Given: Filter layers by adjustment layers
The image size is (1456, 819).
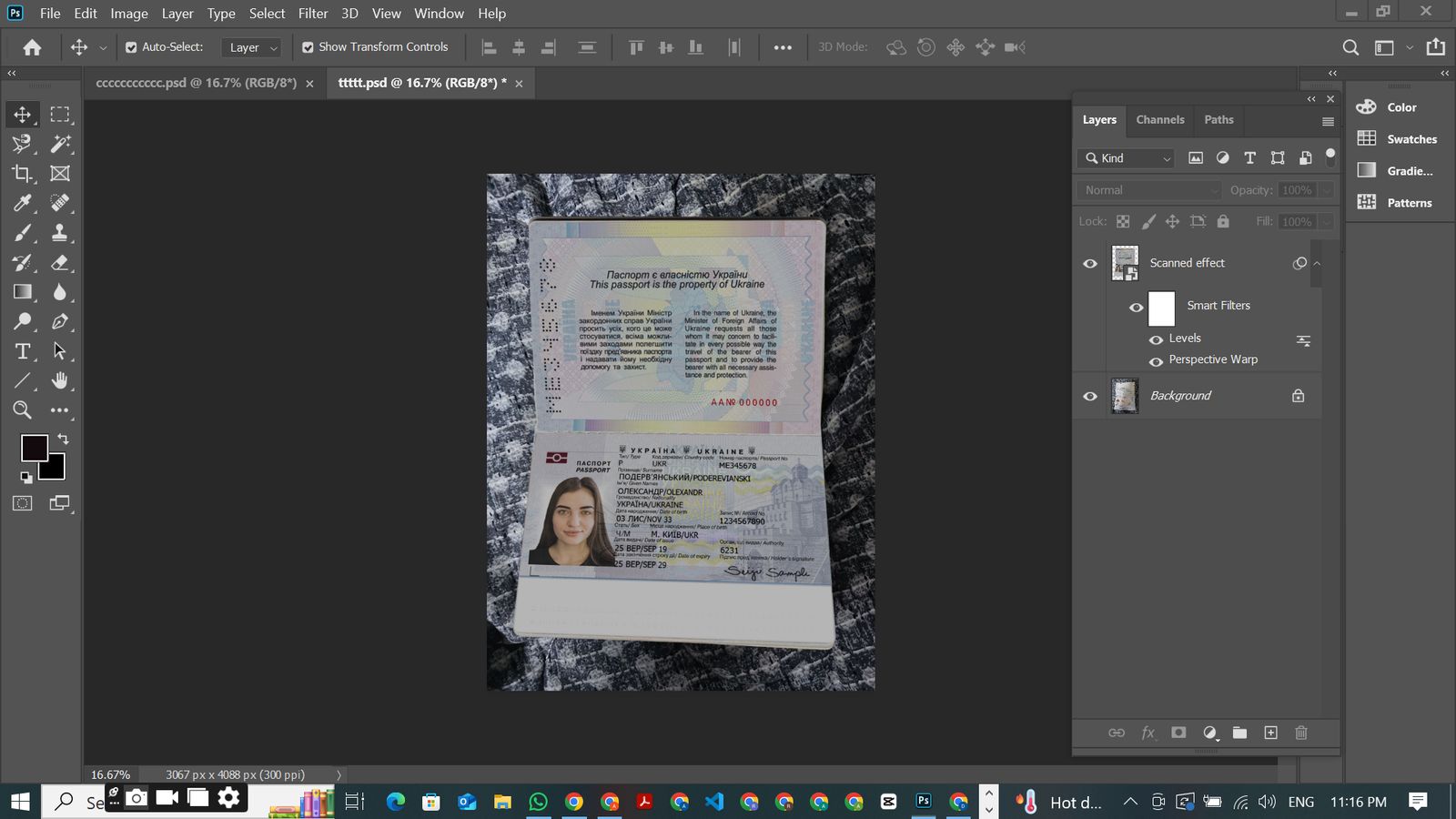Looking at the screenshot, I should click(x=1223, y=158).
